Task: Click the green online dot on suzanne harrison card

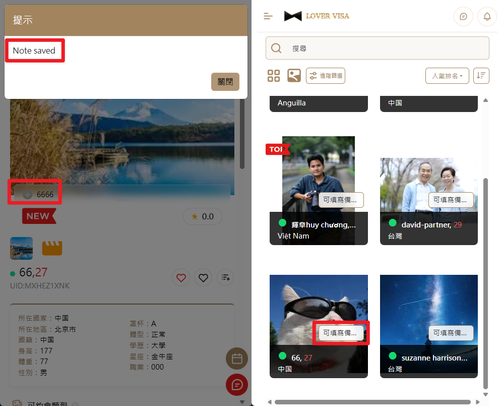Action: [x=393, y=356]
